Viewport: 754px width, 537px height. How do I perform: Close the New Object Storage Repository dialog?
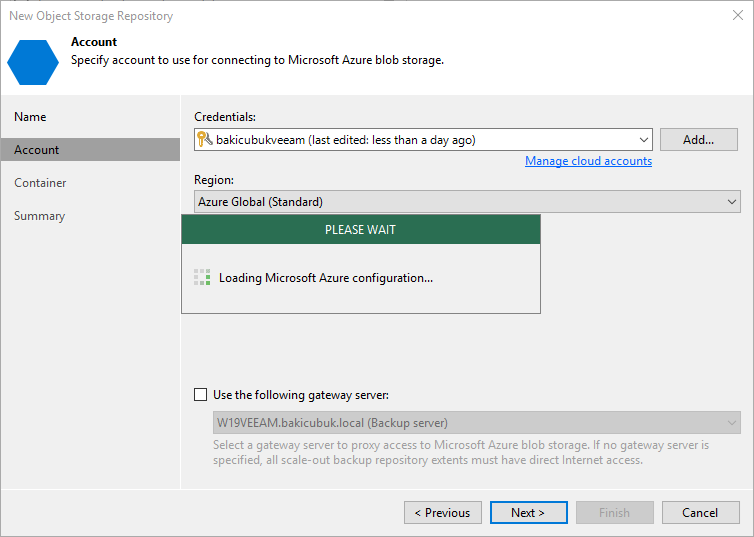[738, 15]
